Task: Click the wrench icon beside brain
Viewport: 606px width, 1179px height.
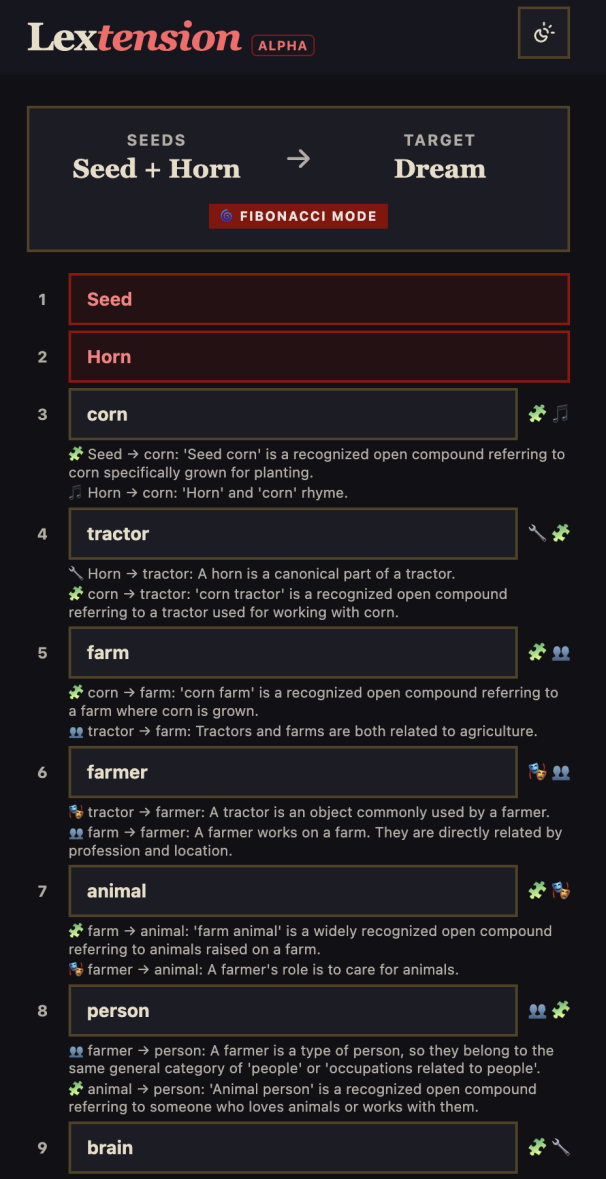Action: tap(560, 1147)
